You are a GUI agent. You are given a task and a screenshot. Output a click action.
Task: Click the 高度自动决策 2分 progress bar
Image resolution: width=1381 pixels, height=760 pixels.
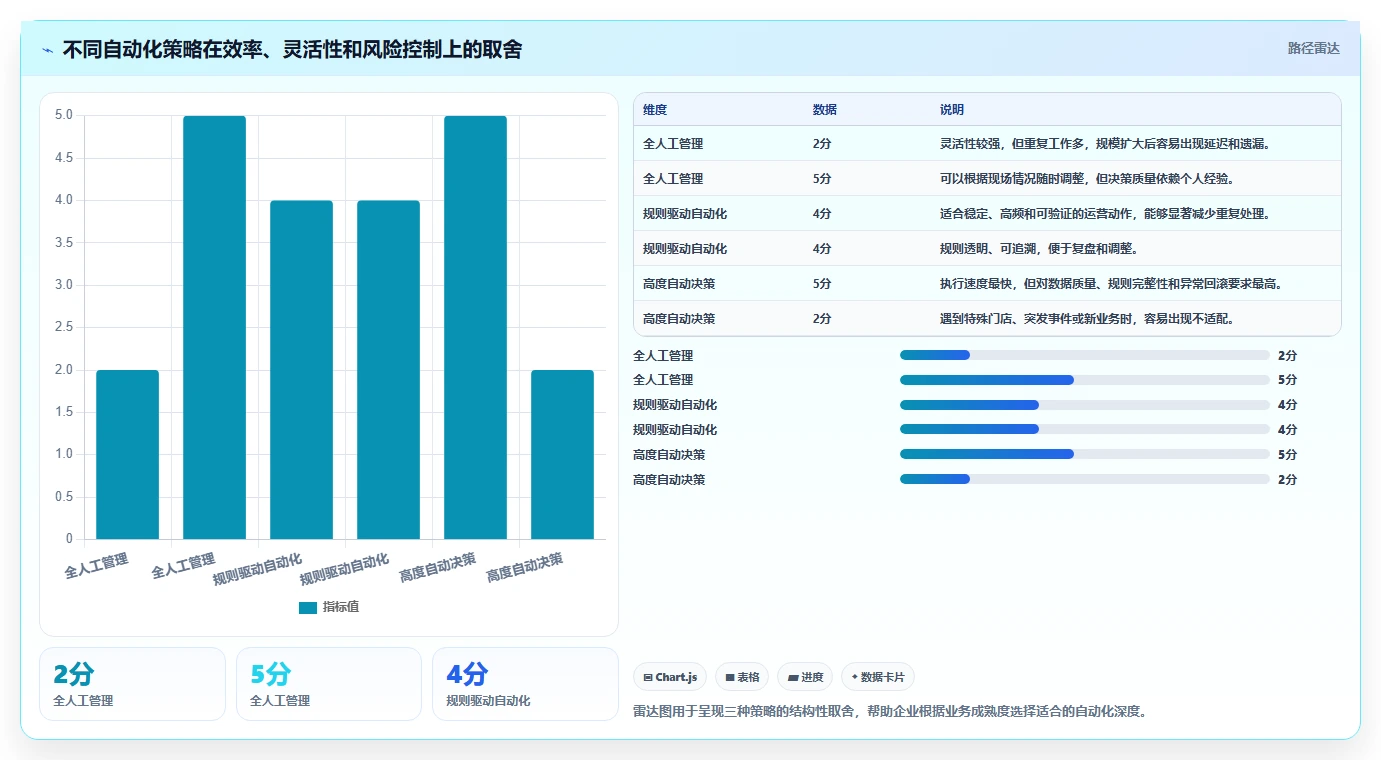coord(1085,479)
